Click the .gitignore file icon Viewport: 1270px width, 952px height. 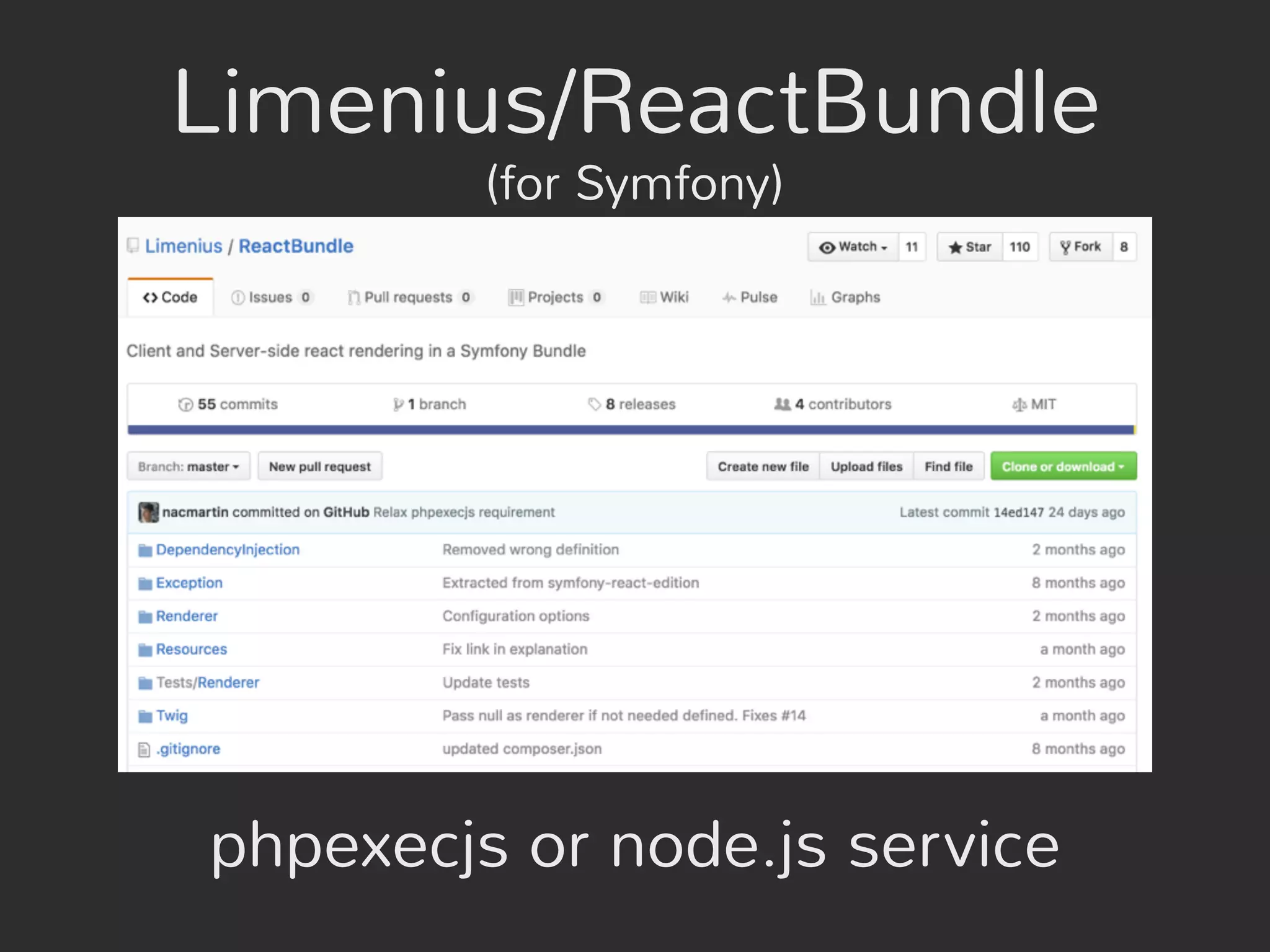click(x=144, y=750)
